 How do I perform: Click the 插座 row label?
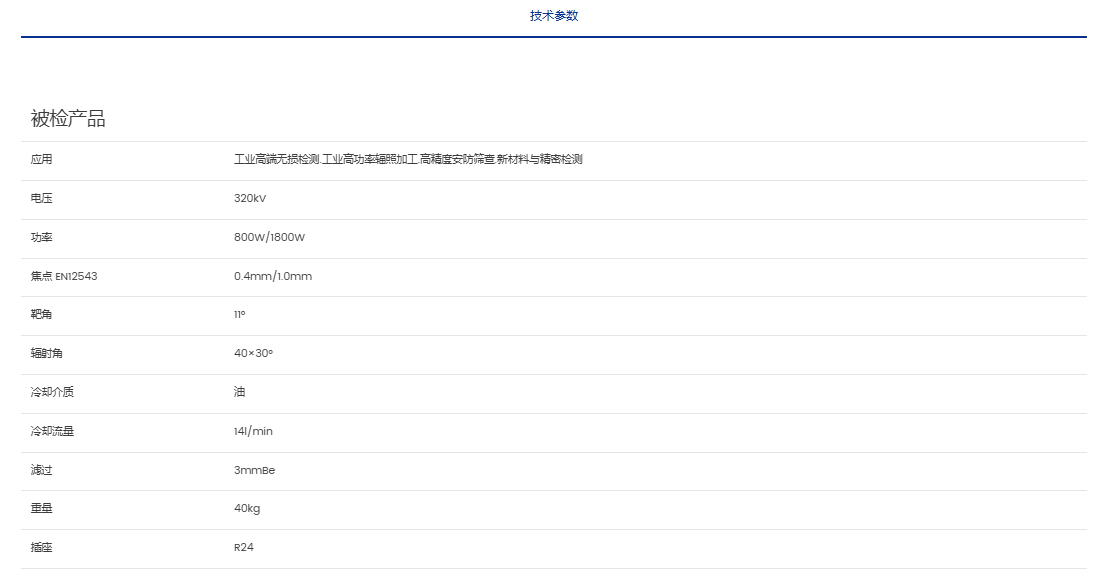point(41,547)
